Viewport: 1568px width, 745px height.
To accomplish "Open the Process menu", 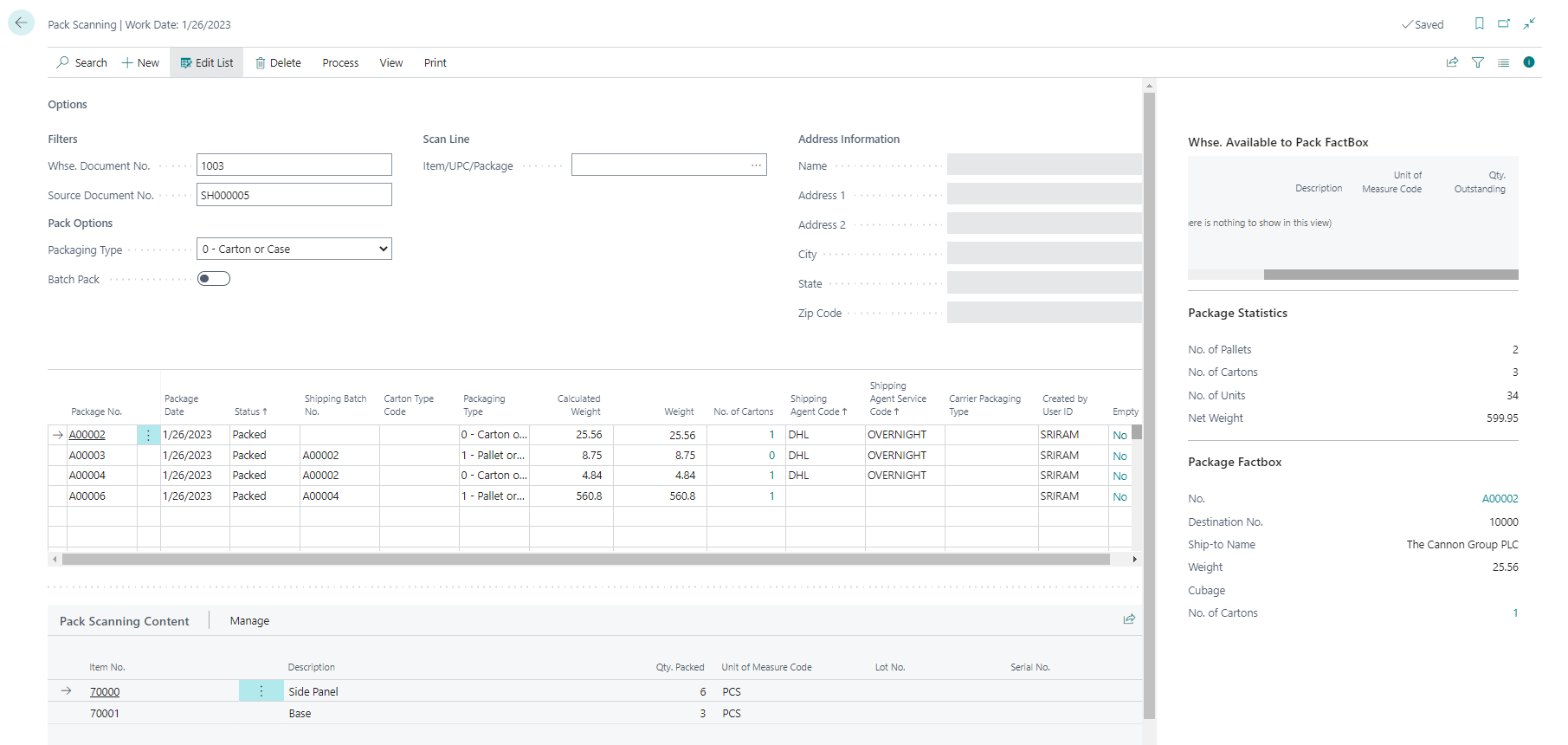I will pyautogui.click(x=340, y=63).
